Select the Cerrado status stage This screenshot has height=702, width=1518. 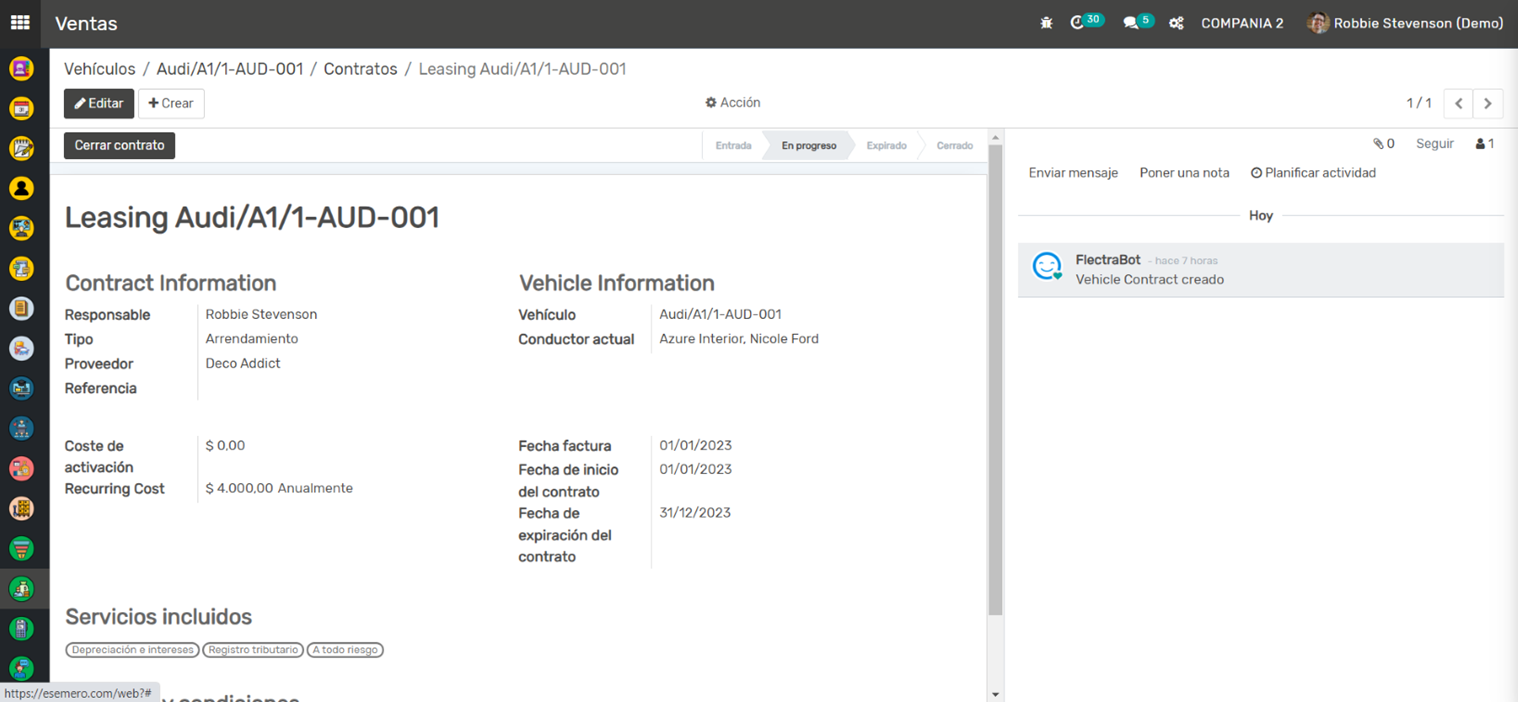tap(954, 146)
